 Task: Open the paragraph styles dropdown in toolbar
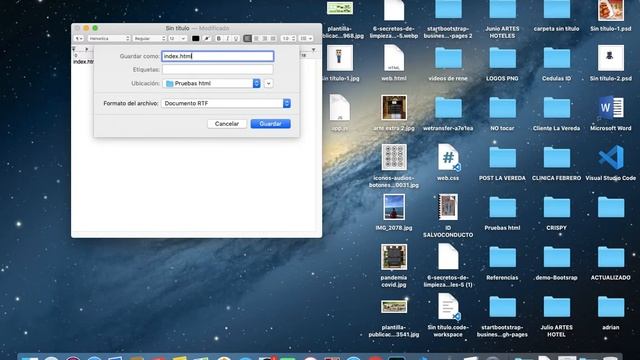(x=79, y=38)
